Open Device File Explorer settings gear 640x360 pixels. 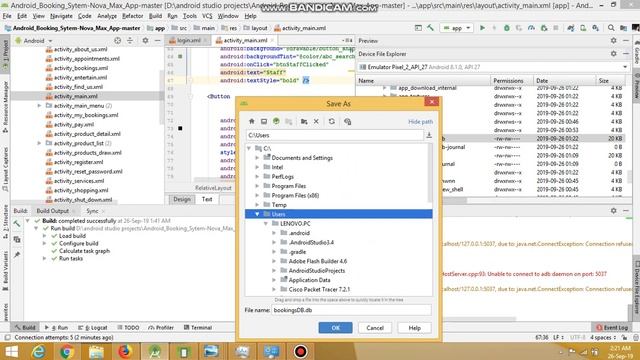coord(613,54)
